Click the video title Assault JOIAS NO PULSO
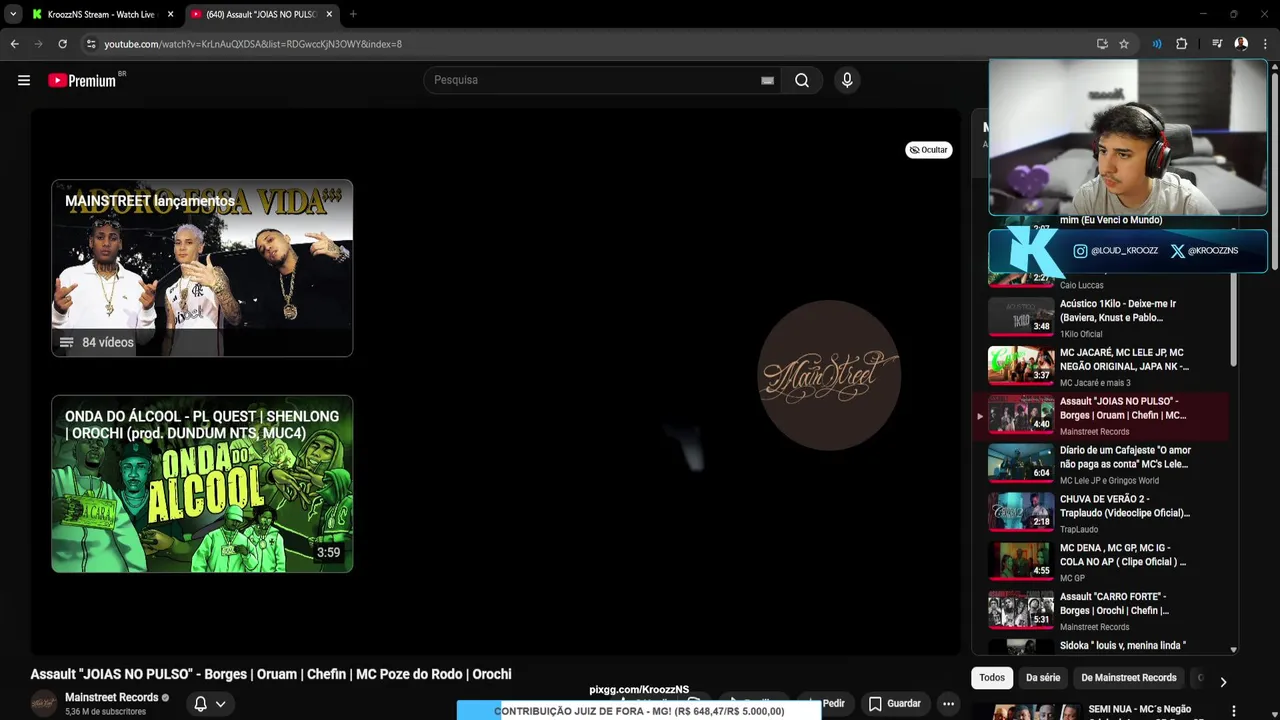The height and width of the screenshot is (720, 1280). click(271, 674)
